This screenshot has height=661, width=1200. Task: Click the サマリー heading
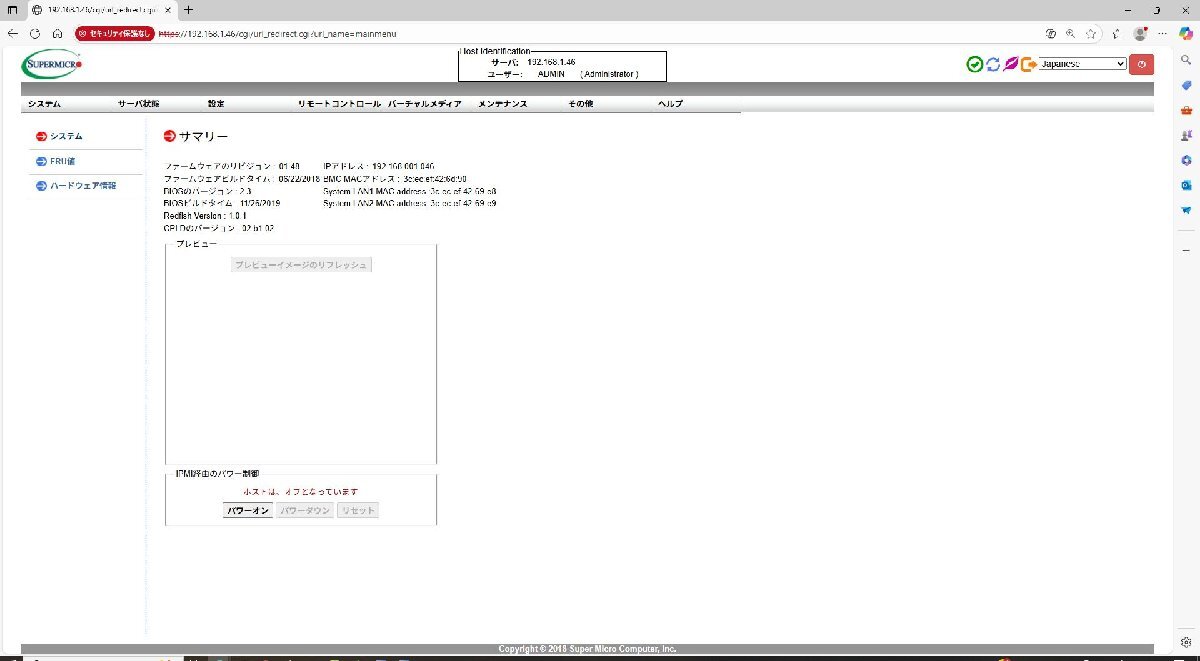click(x=204, y=136)
